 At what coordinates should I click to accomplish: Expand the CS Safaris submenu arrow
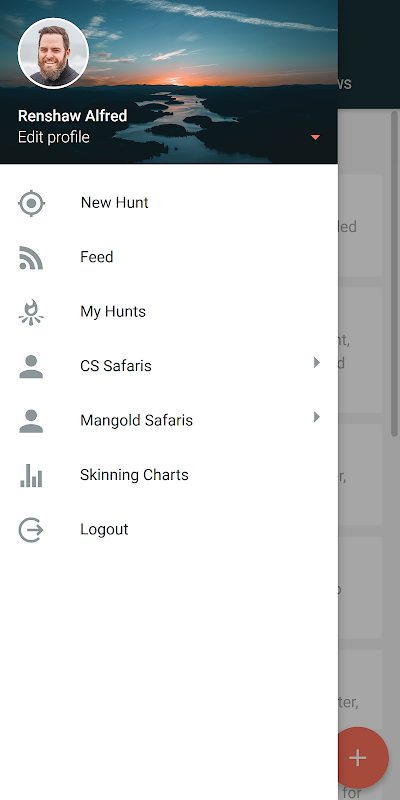click(x=317, y=363)
